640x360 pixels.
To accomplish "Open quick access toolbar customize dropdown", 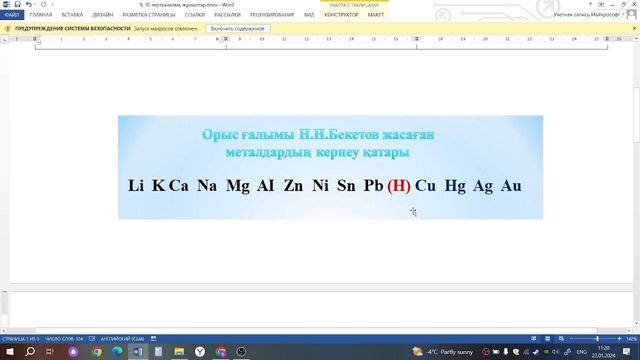I will 52,4.
